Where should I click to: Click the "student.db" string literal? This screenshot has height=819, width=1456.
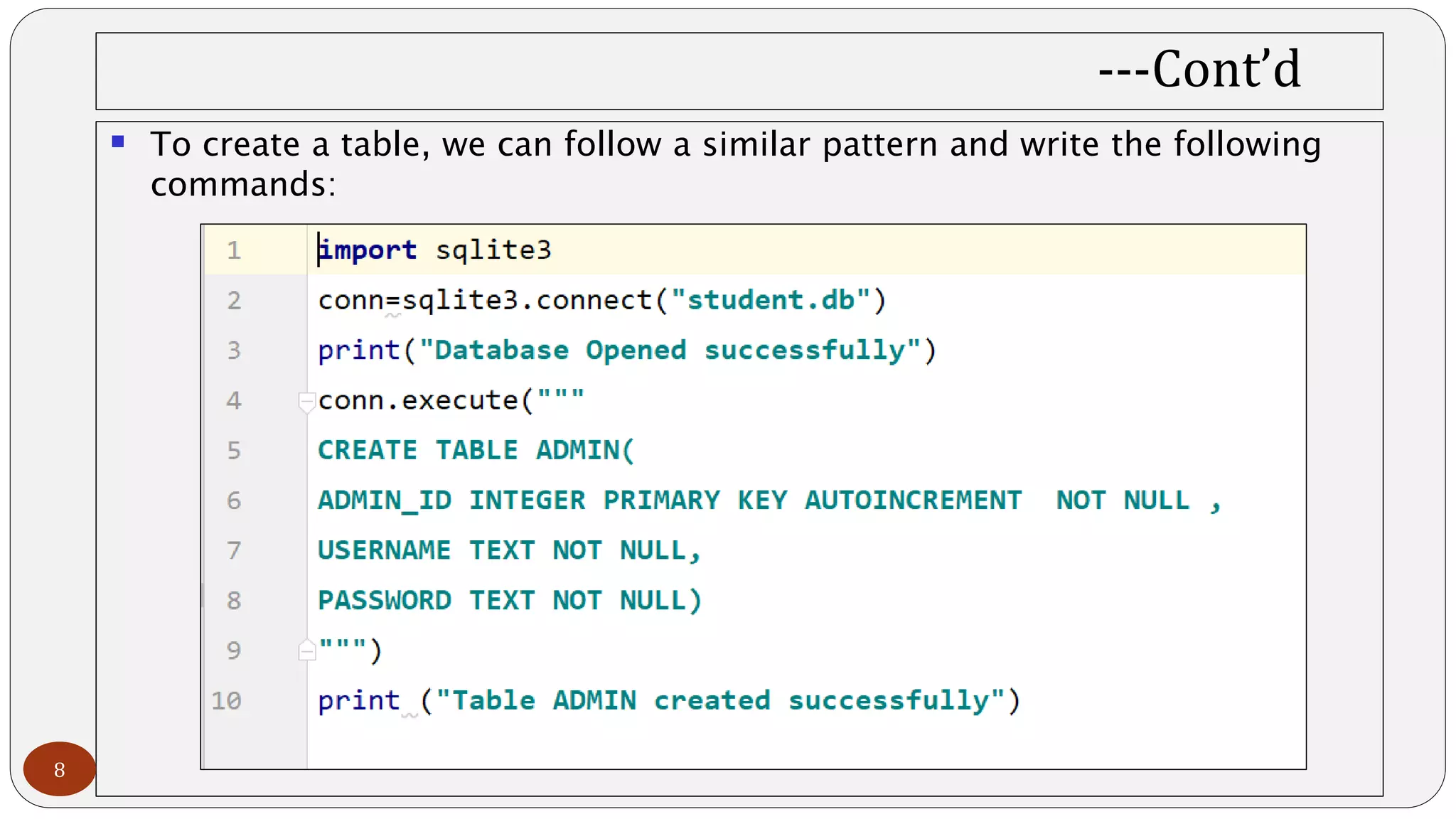coord(771,300)
